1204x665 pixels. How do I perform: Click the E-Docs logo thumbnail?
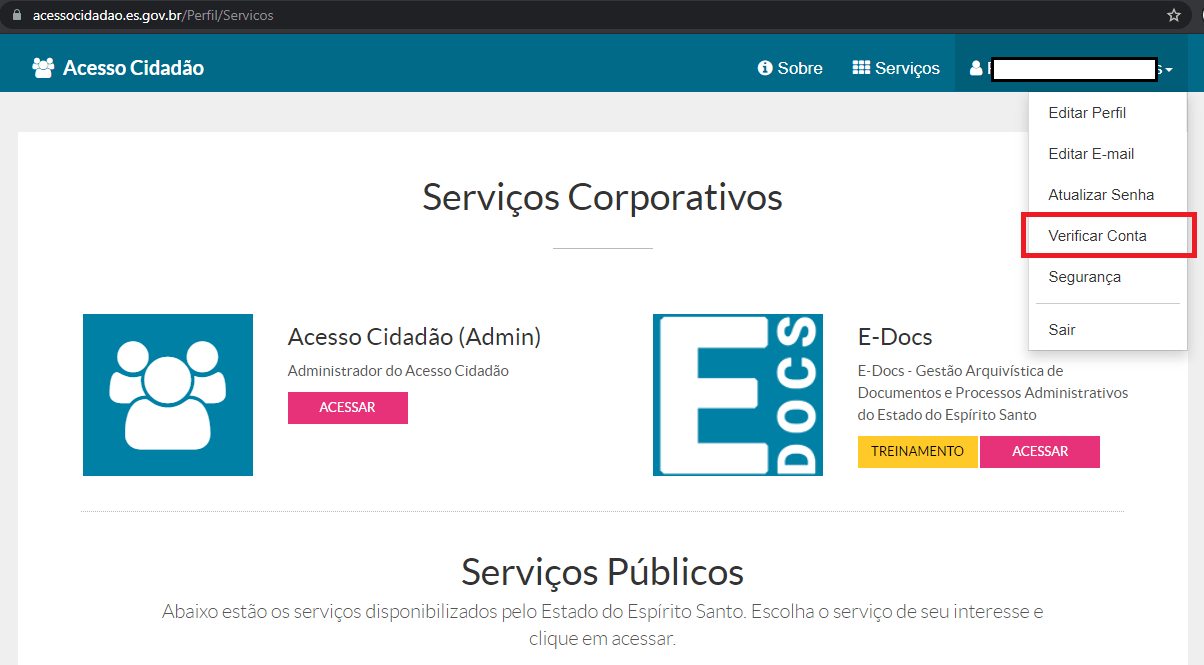(738, 395)
